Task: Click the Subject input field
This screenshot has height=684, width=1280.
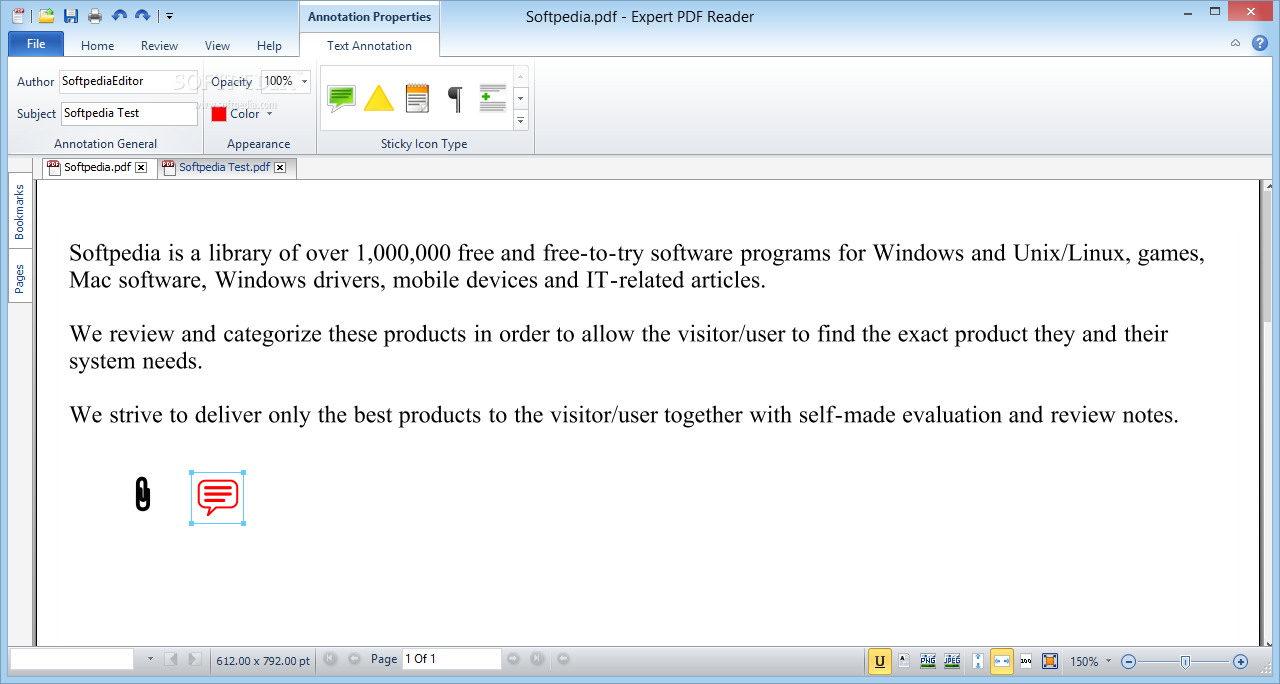Action: click(x=129, y=113)
